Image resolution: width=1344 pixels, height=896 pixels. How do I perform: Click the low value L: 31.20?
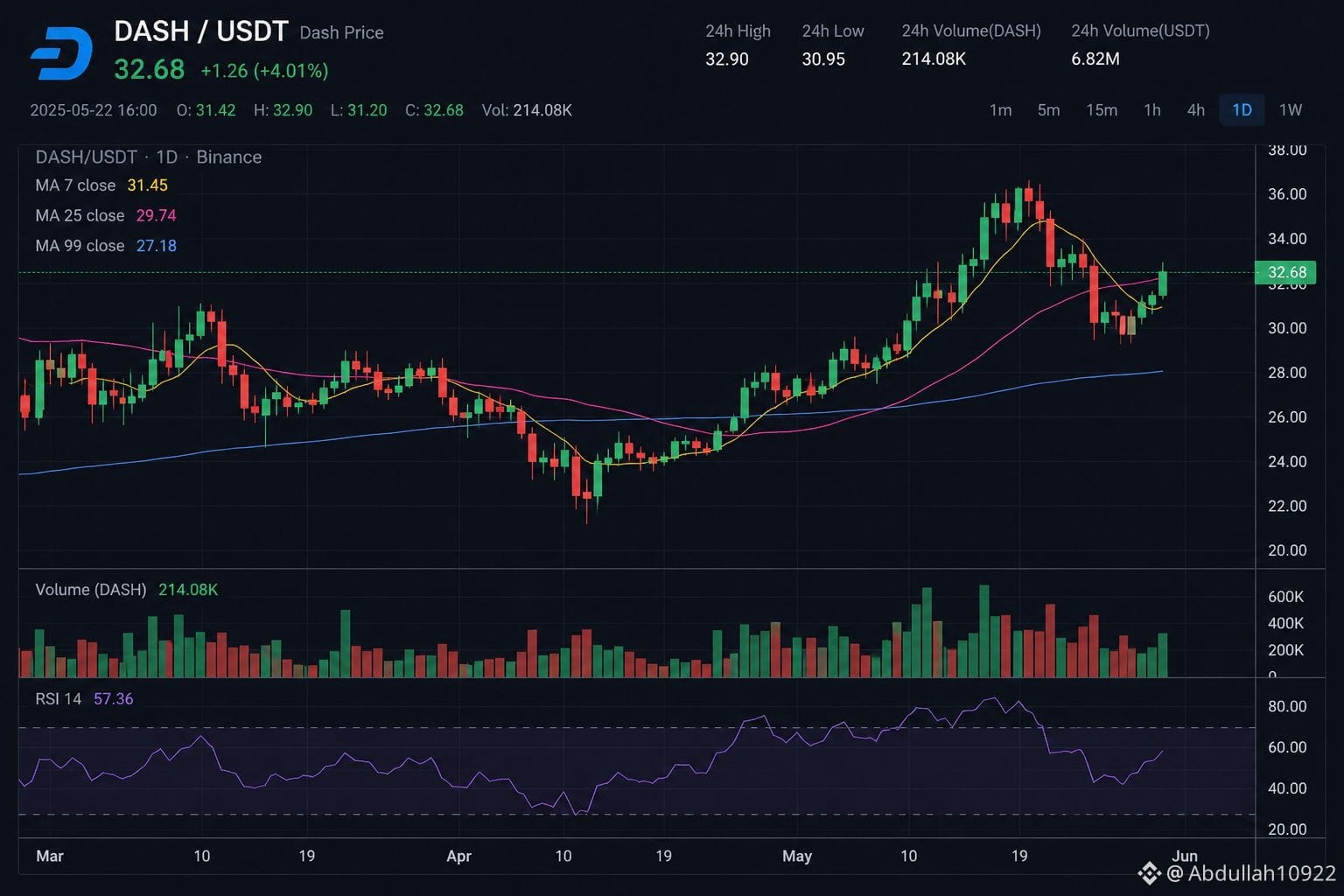point(359,110)
